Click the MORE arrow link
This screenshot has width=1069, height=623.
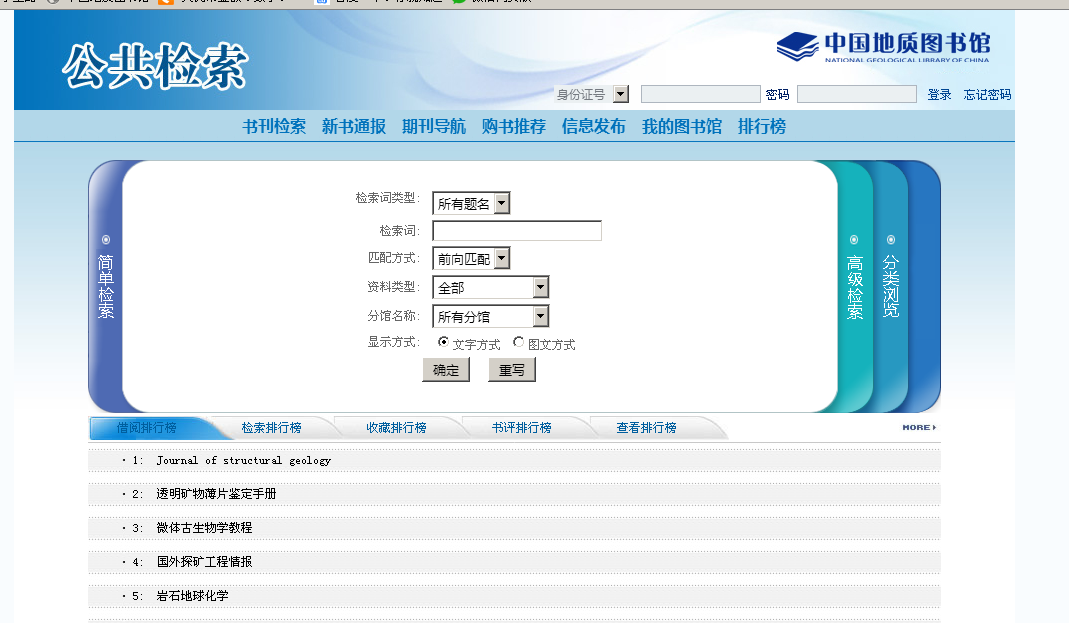tap(919, 427)
